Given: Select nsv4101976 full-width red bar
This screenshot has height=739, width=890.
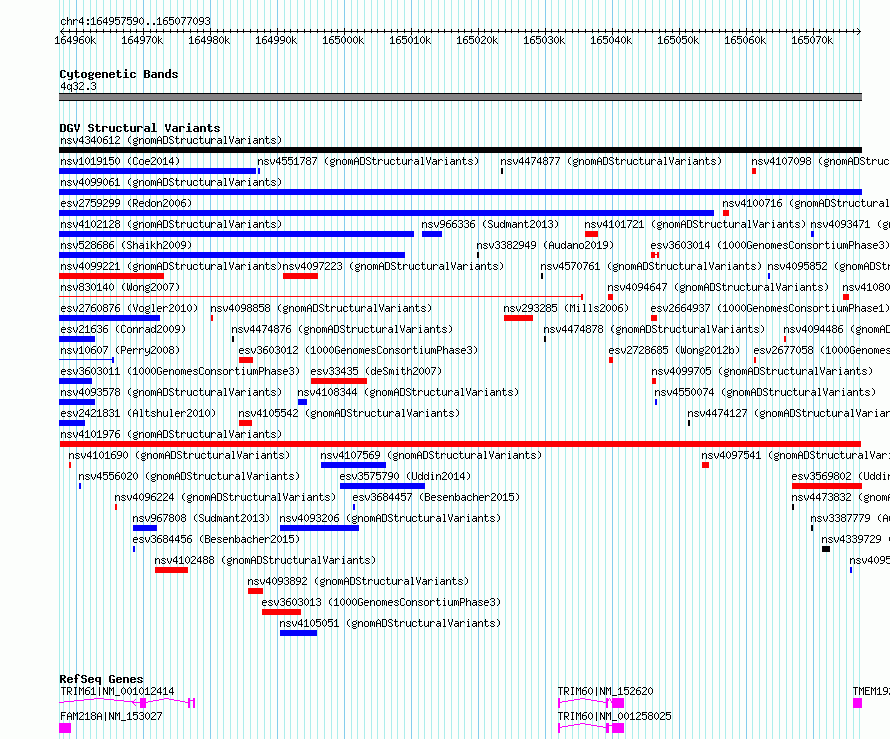Looking at the screenshot, I should coord(460,444).
